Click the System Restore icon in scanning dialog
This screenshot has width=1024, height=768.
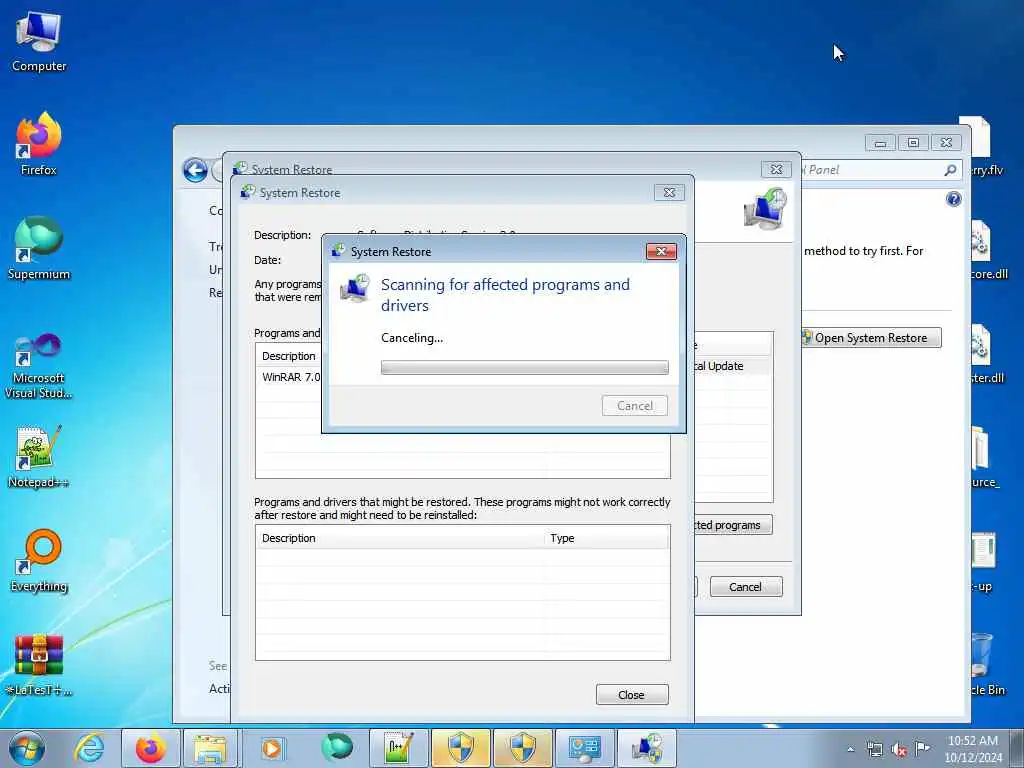point(355,289)
